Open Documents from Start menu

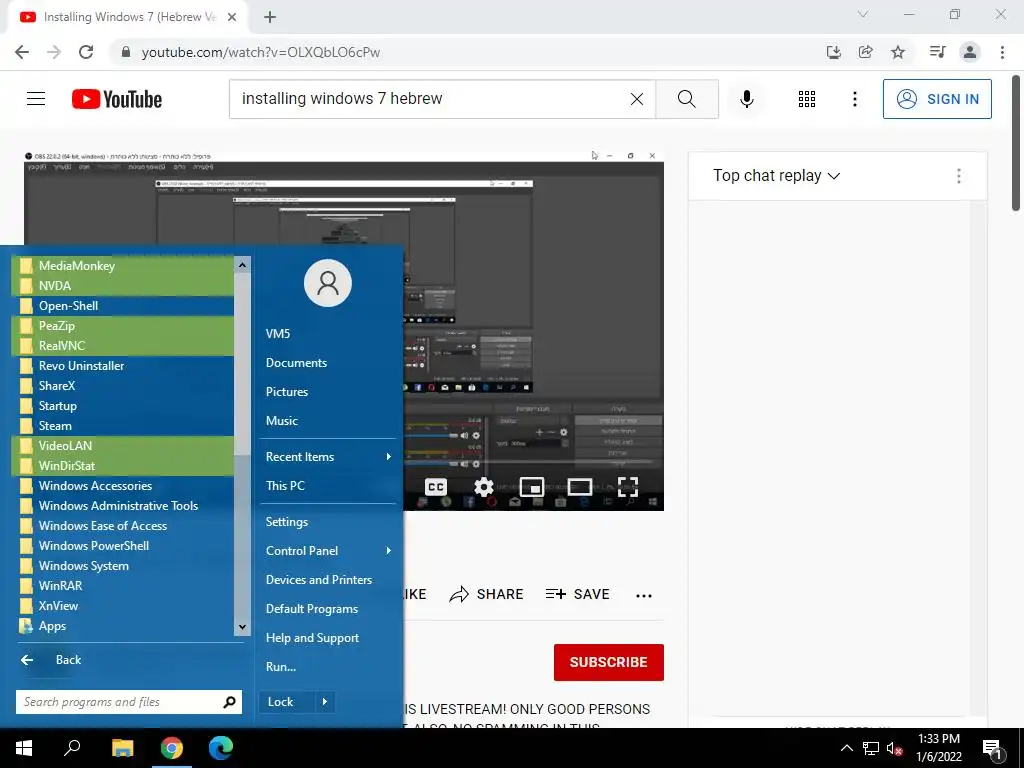[328, 363]
